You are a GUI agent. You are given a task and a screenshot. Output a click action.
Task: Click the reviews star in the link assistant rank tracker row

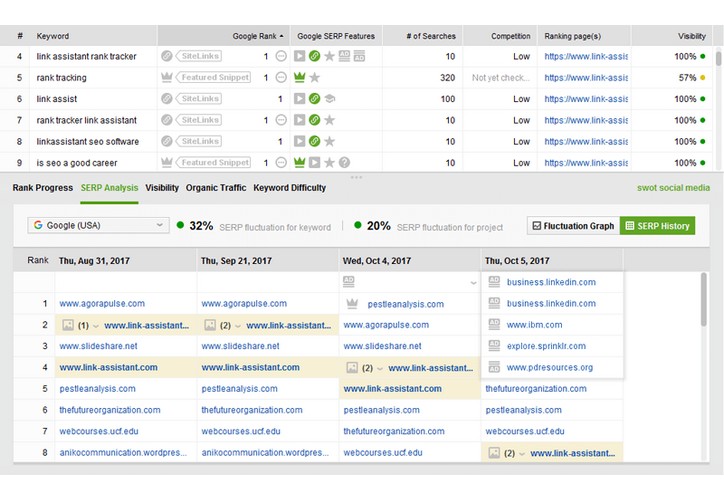tap(329, 56)
